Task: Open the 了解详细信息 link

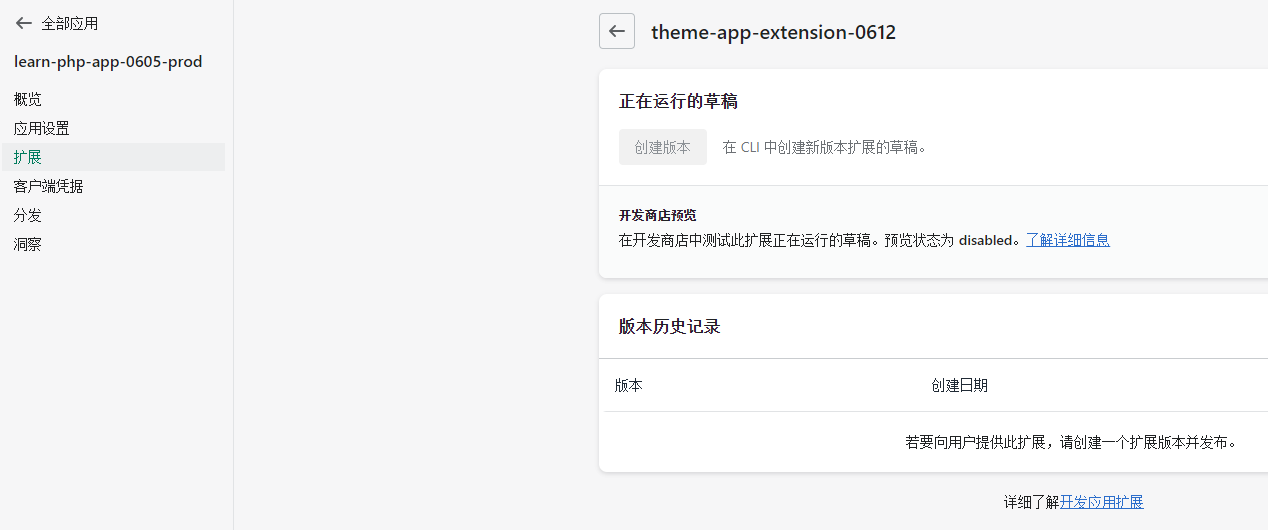Action: [x=1067, y=240]
